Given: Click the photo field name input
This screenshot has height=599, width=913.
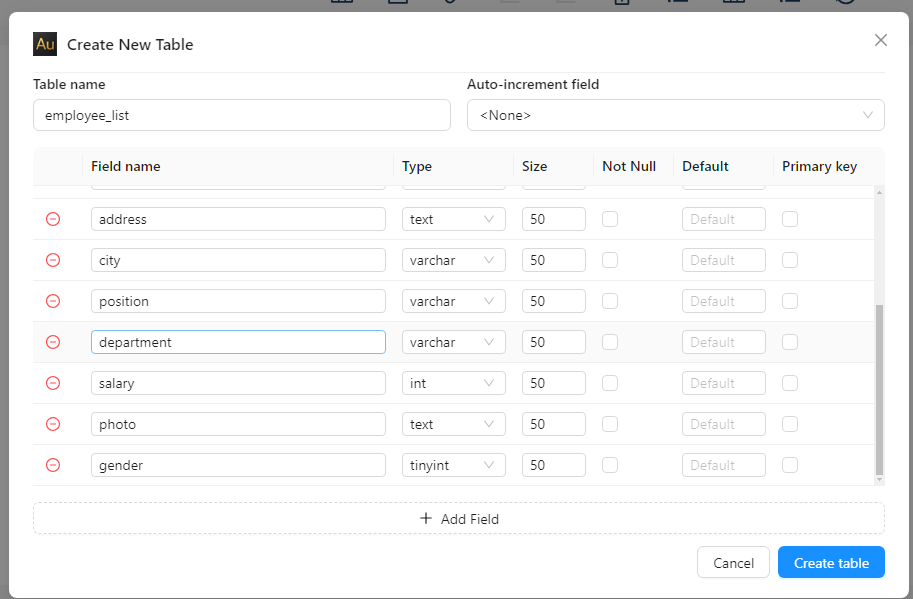Looking at the screenshot, I should coord(238,424).
